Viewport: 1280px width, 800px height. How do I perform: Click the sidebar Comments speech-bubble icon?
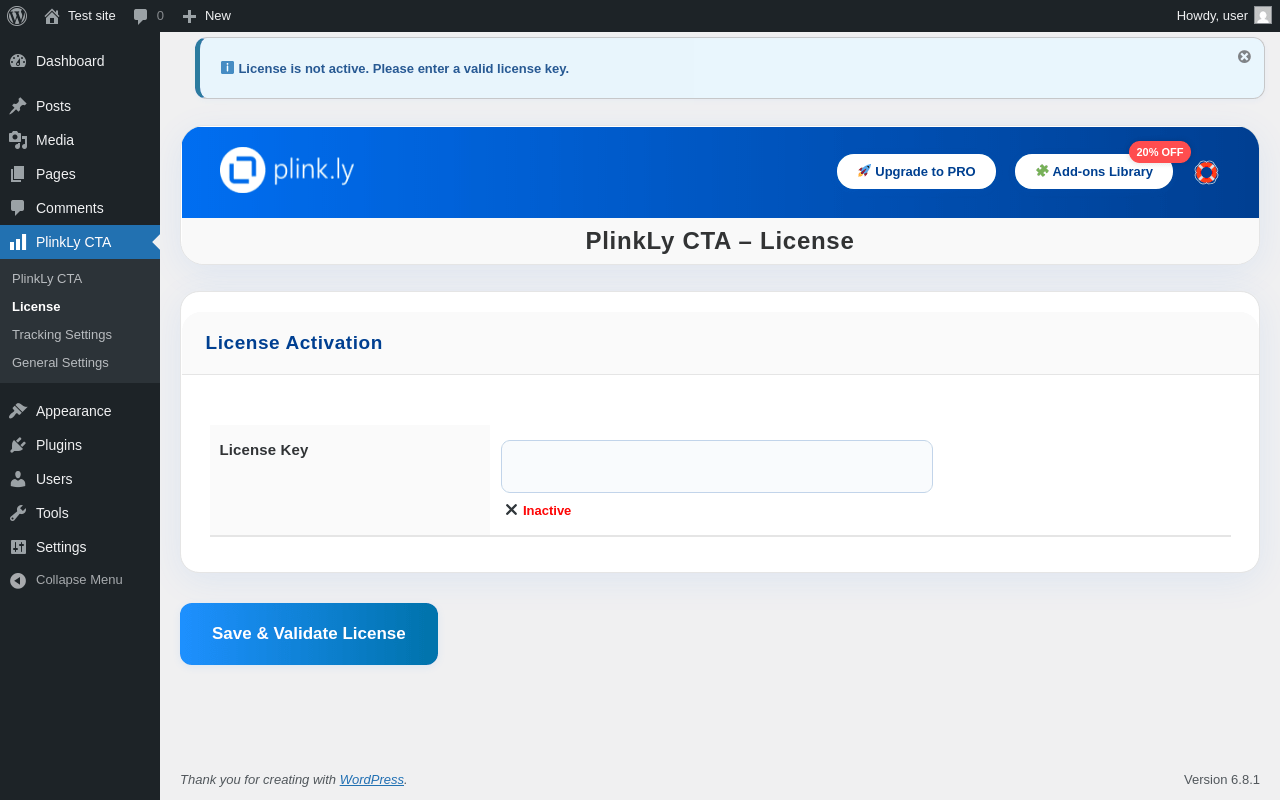point(18,208)
